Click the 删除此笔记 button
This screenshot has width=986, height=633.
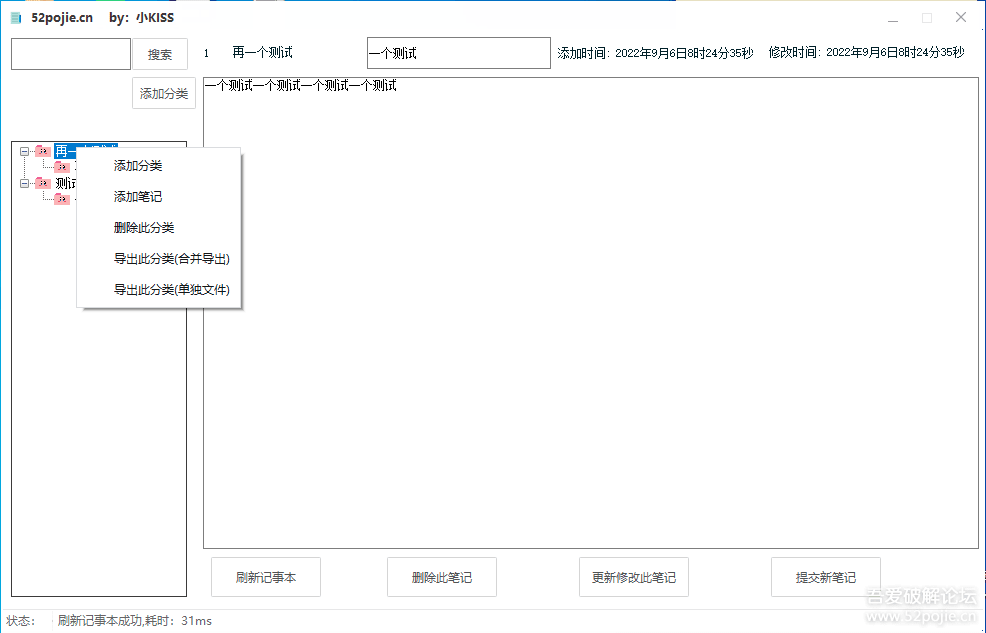coord(442,577)
